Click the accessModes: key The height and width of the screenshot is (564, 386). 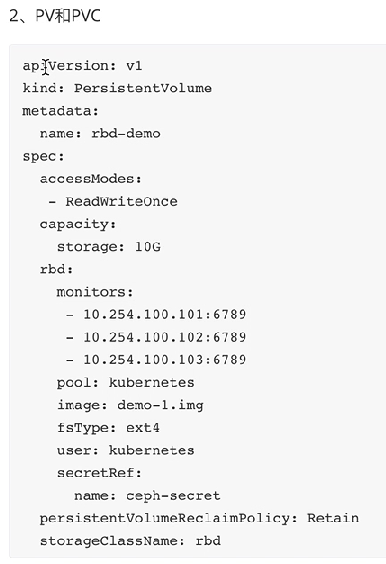[91, 179]
